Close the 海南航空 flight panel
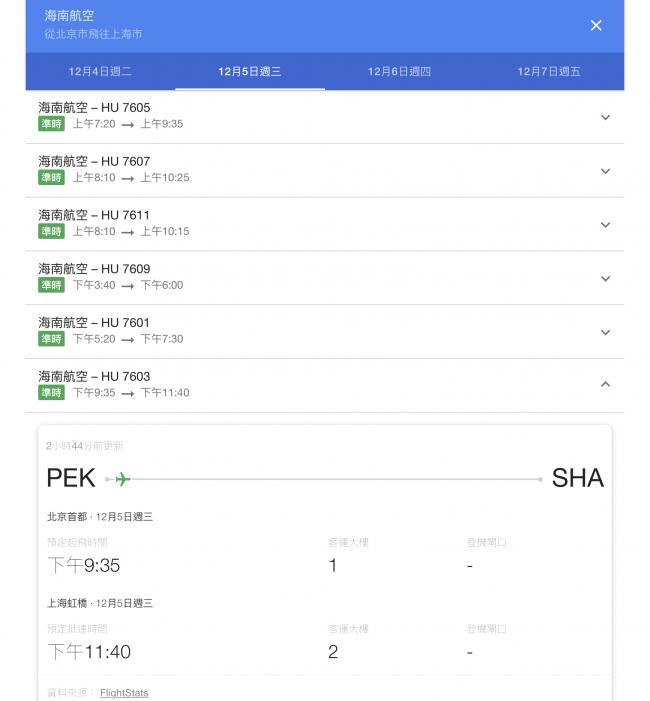This screenshot has height=701, width=650. (x=596, y=25)
